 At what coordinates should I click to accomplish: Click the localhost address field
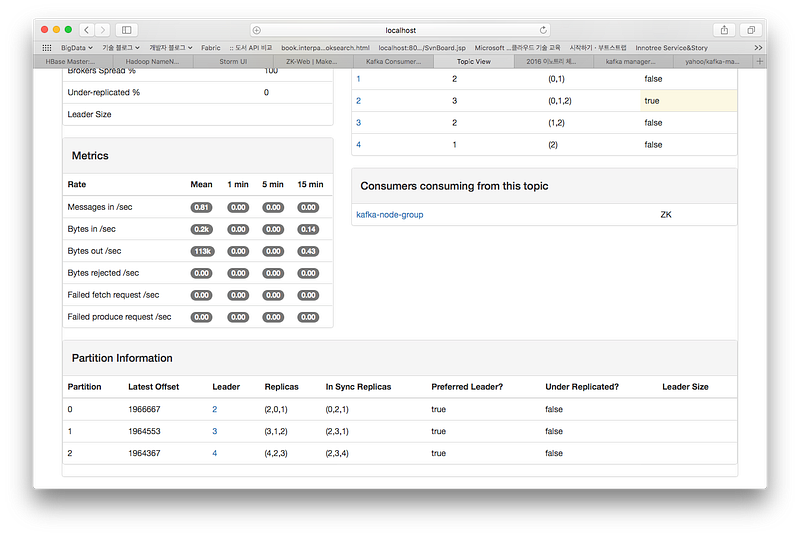[400, 30]
